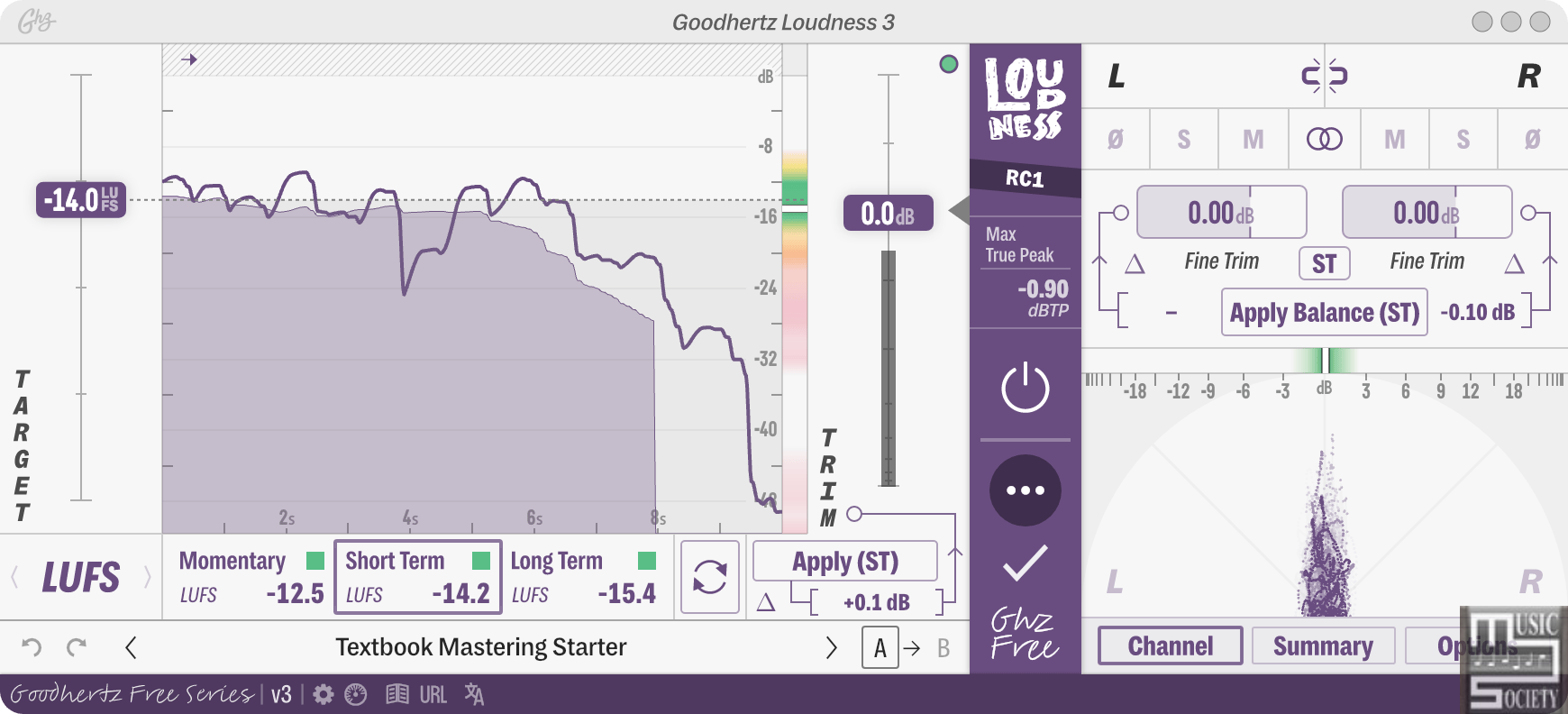The width and height of the screenshot is (1568, 714).
Task: Click the Loudness logo
Action: [x=1026, y=99]
